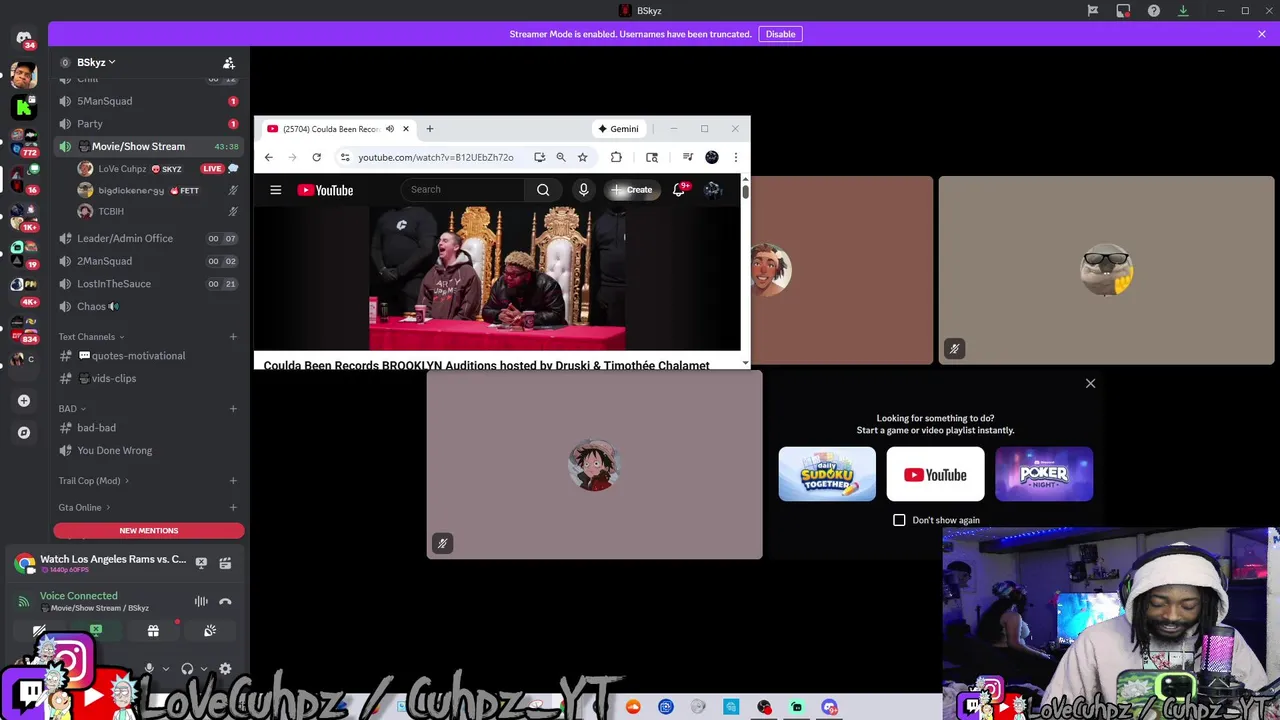Viewport: 1280px width, 720px height.
Task: Open the gift icon in voice panel
Action: pyautogui.click(x=153, y=631)
